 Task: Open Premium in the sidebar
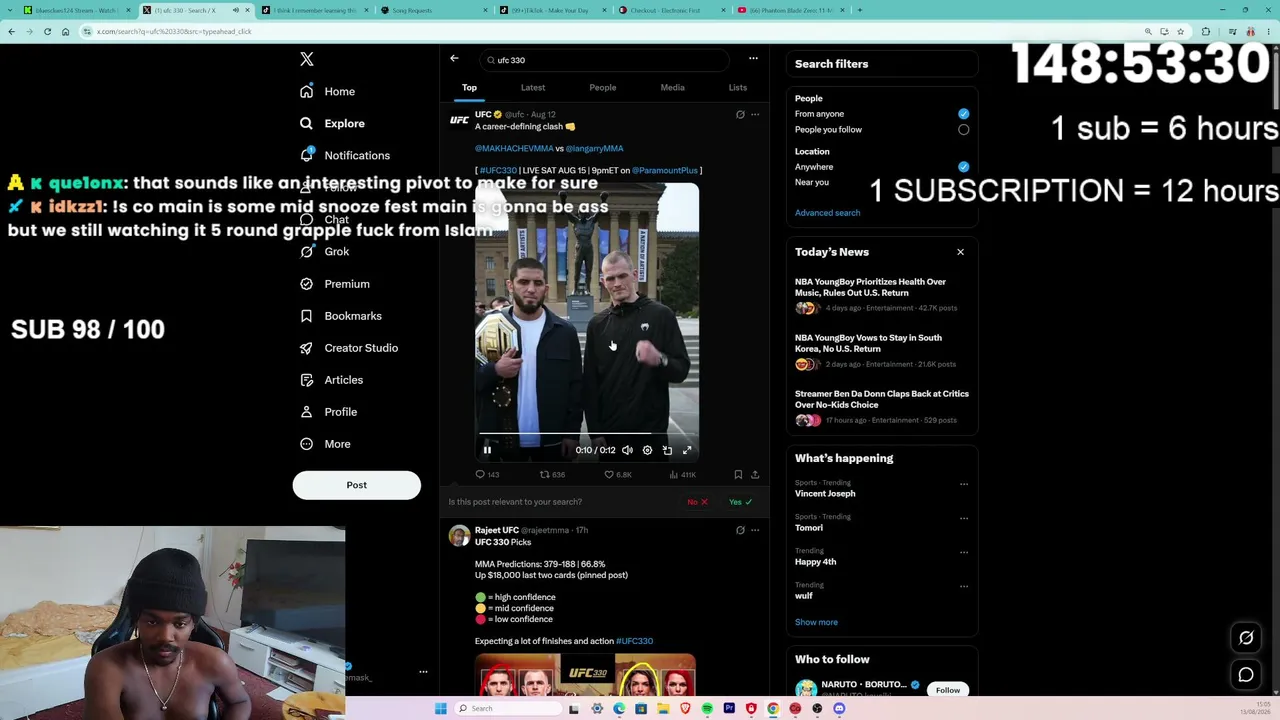coord(335,284)
